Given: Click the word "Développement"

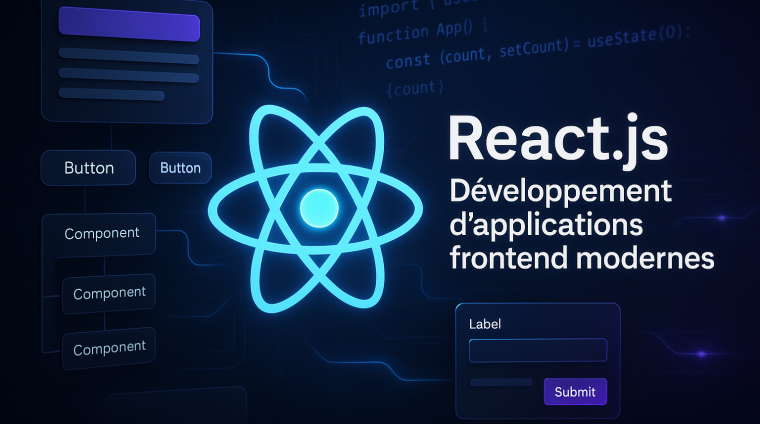Looking at the screenshot, I should point(560,193).
